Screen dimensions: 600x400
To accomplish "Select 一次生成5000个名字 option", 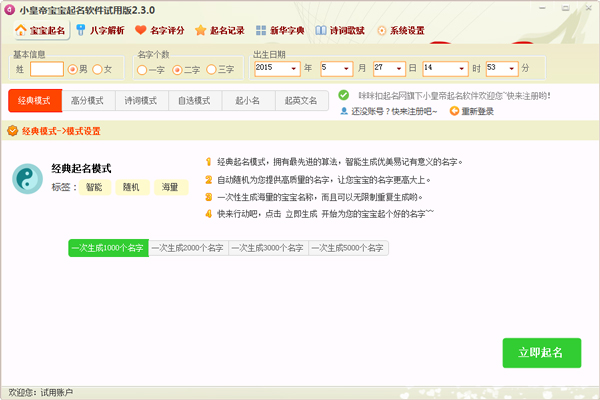I will [x=348, y=248].
